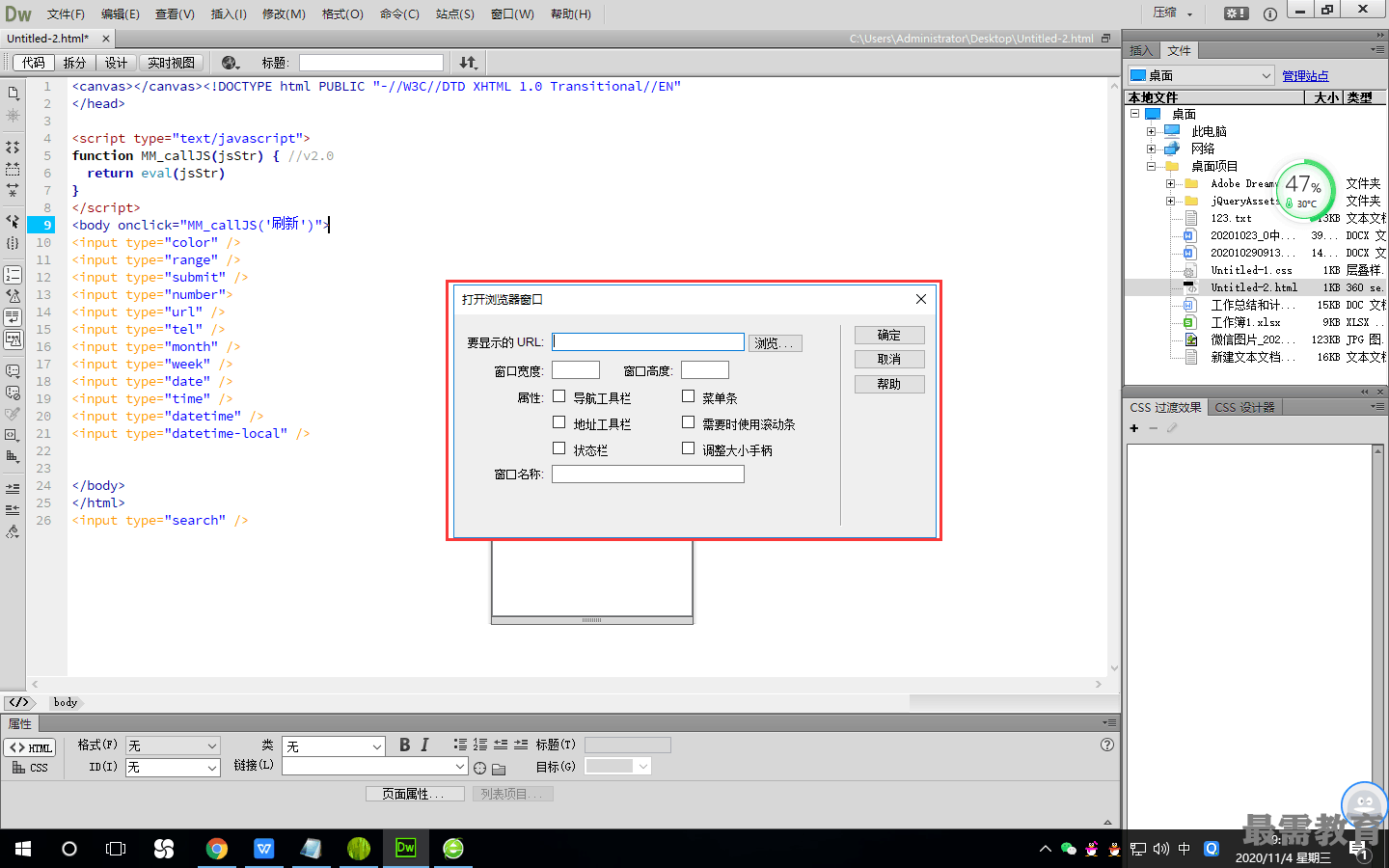
Task: Check the 需要时使用滚动条 checkbox
Action: tap(688, 422)
